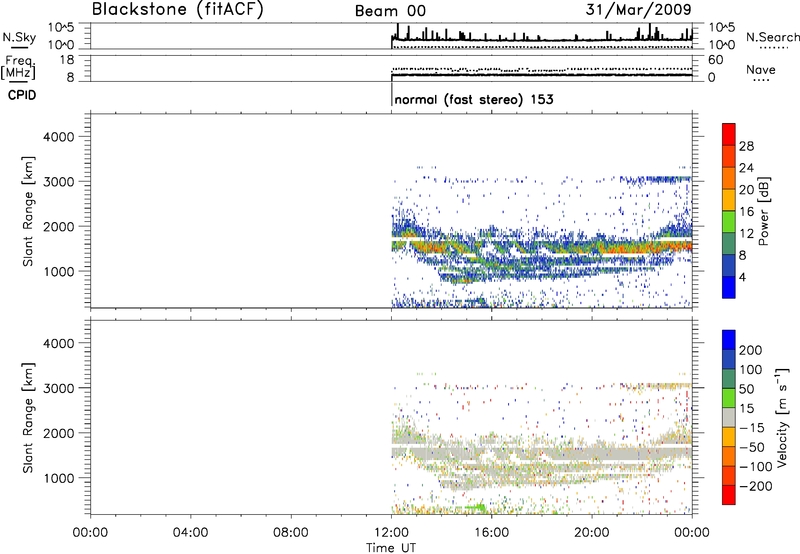Image resolution: width=800 pixels, height=554 pixels.
Task: Pick the bright blue top segment of the Velocity colorbar
Action: pyautogui.click(x=729, y=340)
